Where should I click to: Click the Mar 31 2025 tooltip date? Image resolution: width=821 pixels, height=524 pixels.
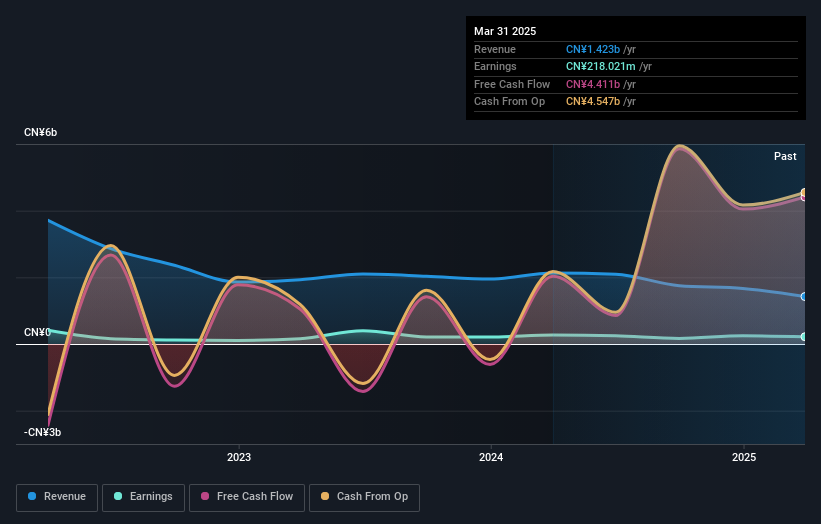(505, 31)
